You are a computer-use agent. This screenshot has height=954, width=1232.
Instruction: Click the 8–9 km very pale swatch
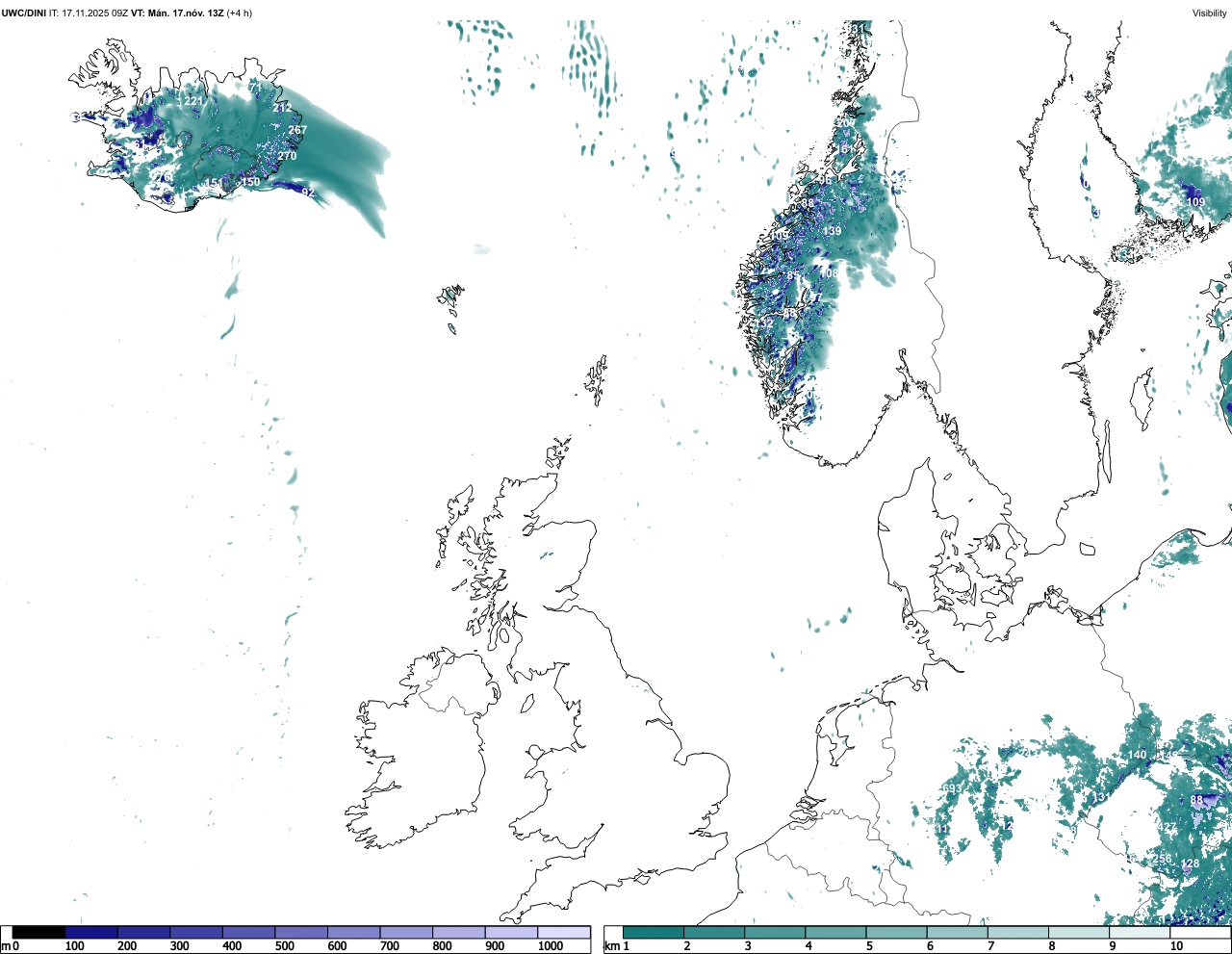(x=1079, y=932)
